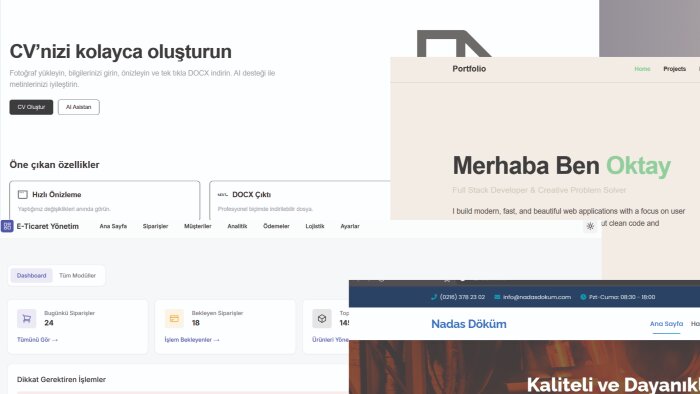Go to Home in Portfolio navigation
Viewport: 700px width, 394px height.
pyautogui.click(x=642, y=69)
